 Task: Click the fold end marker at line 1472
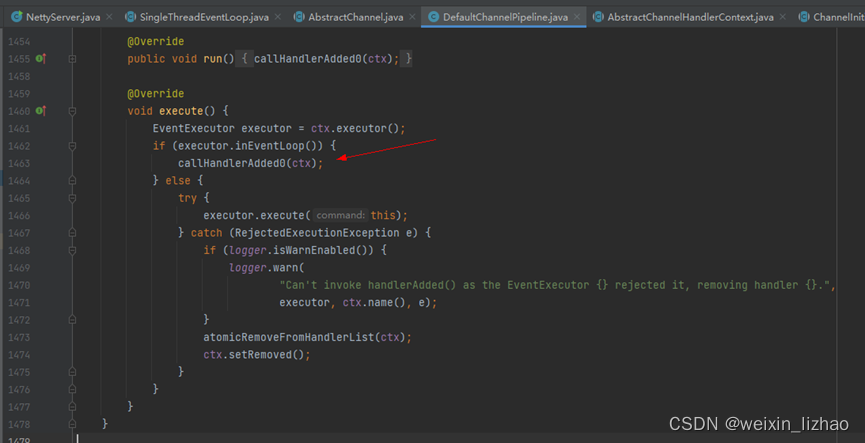tap(72, 319)
